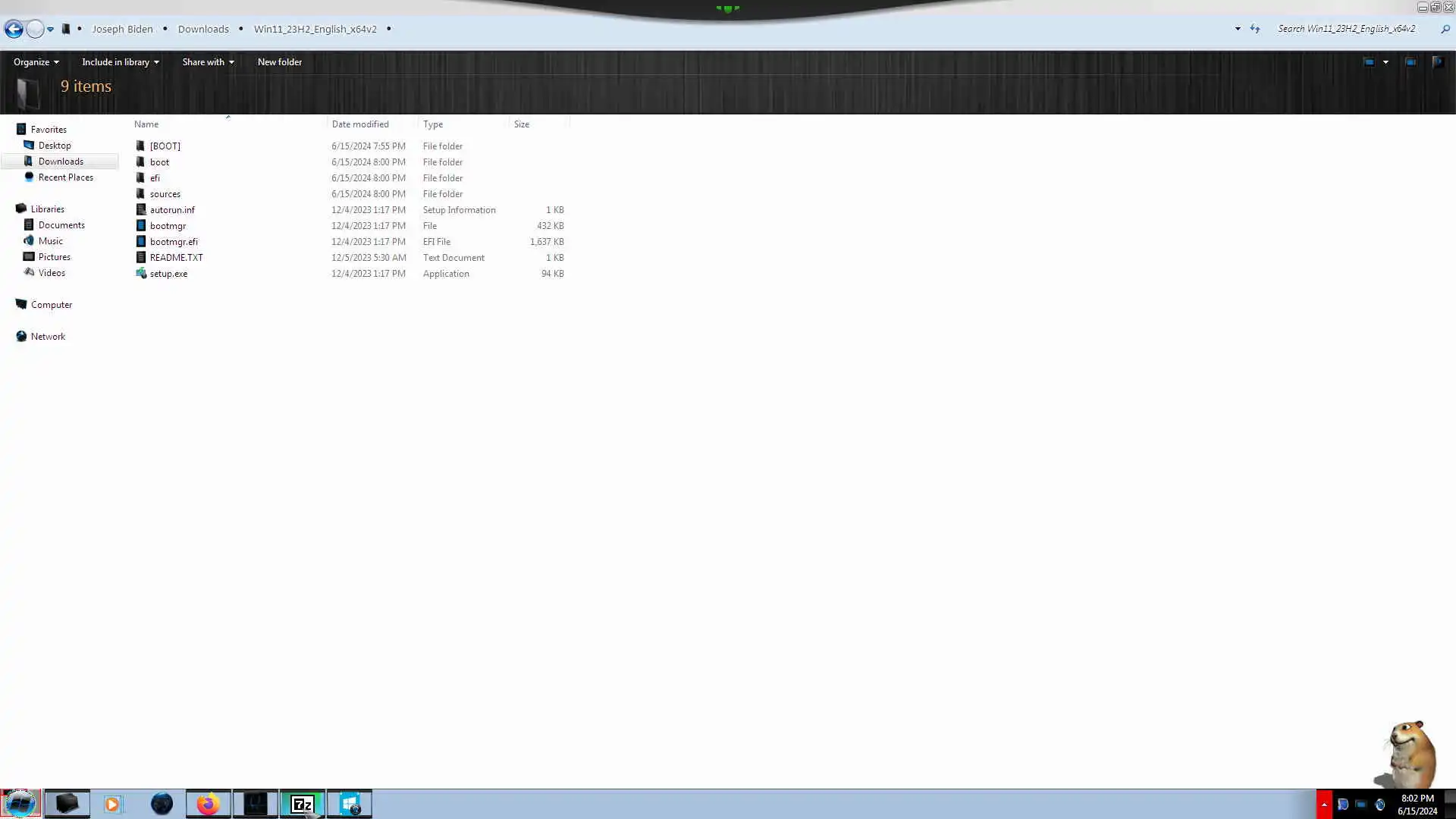Click the refresh arrows icon
Viewport: 1456px width, 819px height.
coord(1255,29)
